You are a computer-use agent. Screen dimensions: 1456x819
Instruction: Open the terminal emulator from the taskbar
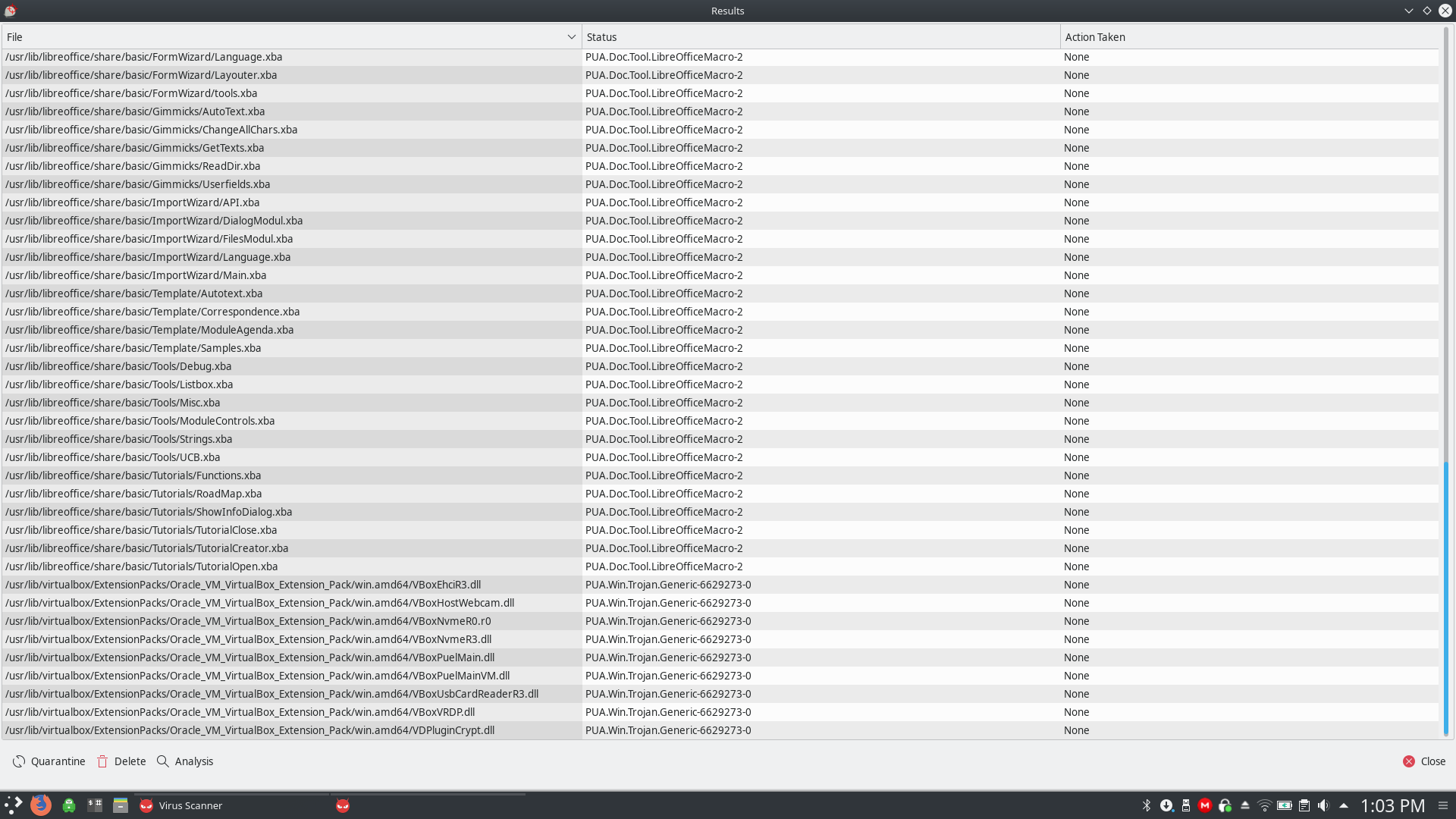tap(95, 805)
